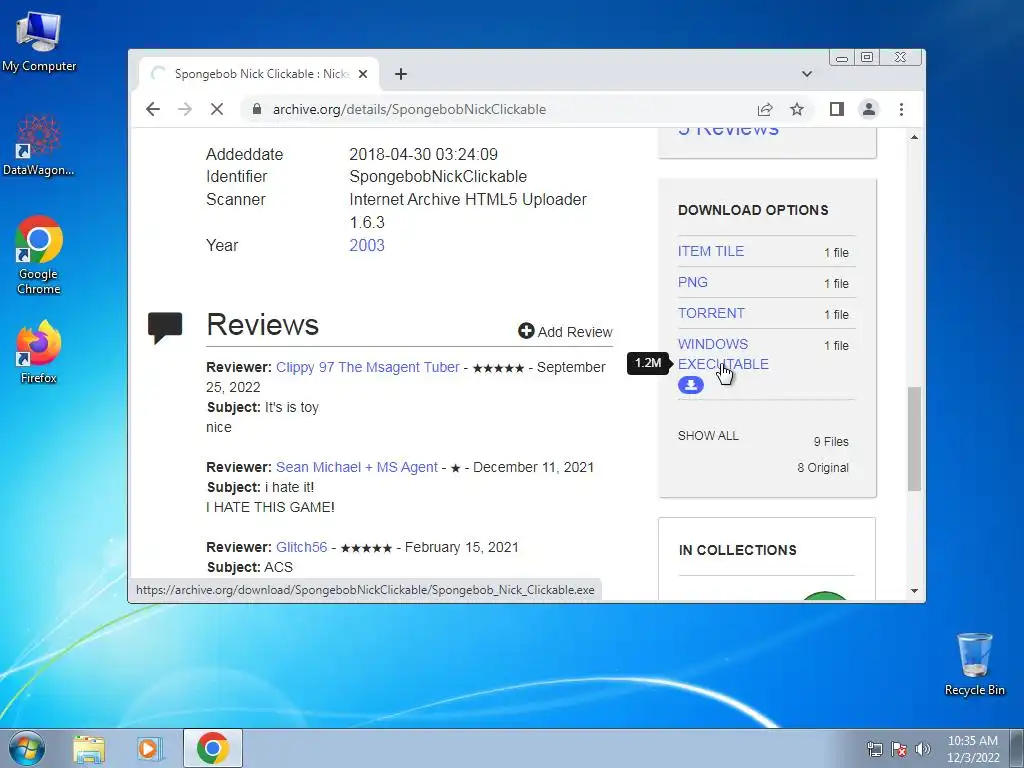Image resolution: width=1024 pixels, height=768 pixels.
Task: Click the identifier value SpongebobNickClickable
Action: [438, 177]
